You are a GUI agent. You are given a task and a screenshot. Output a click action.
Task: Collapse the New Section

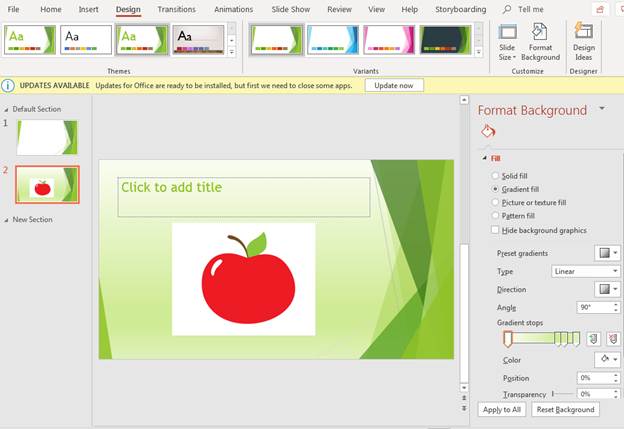coord(6,220)
